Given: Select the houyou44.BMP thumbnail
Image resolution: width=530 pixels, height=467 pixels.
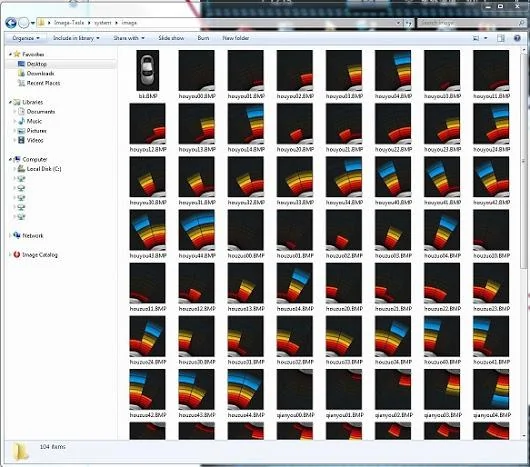Looking at the screenshot, I should [196, 230].
